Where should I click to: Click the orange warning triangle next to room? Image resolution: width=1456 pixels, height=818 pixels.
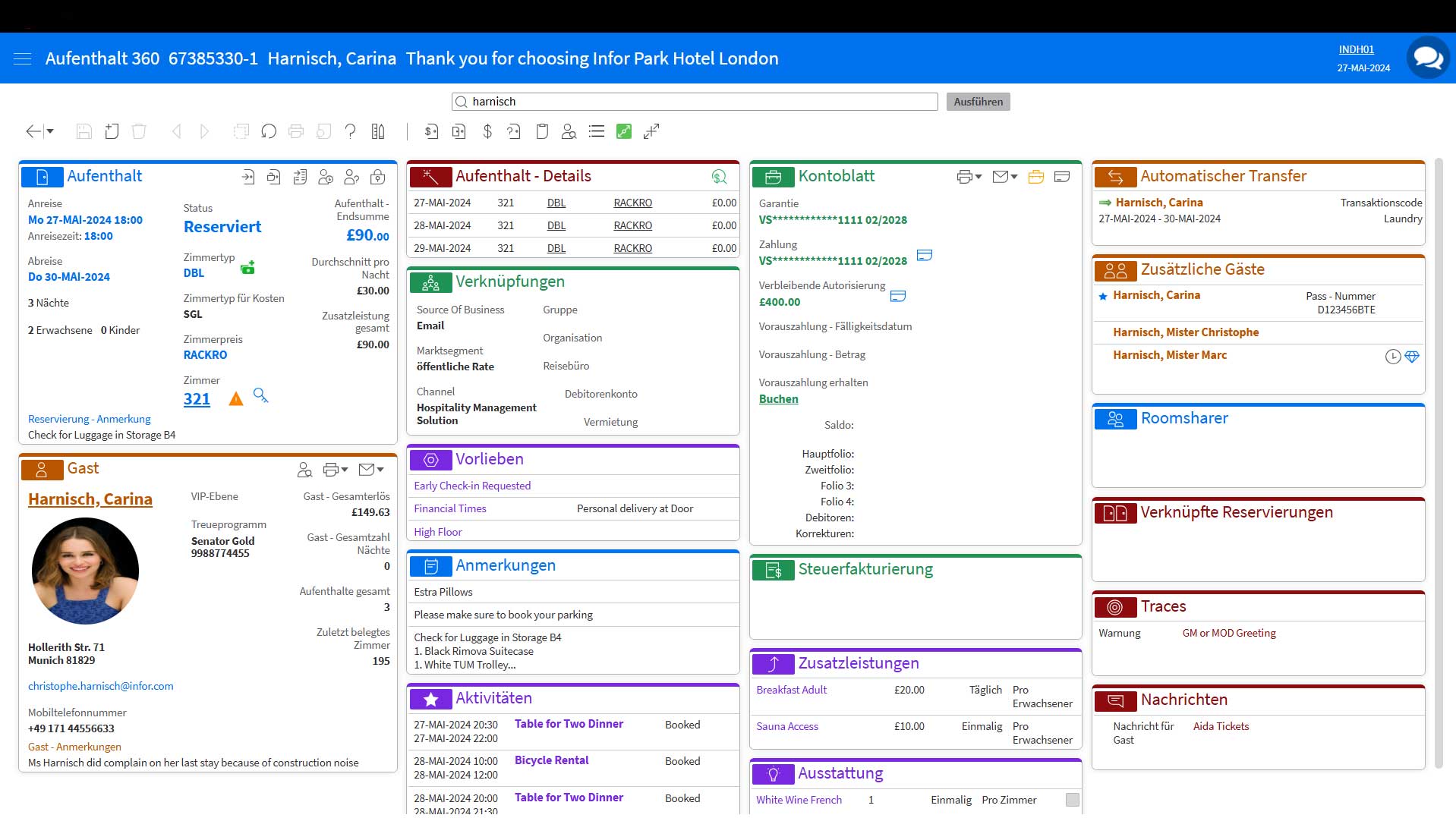point(236,398)
